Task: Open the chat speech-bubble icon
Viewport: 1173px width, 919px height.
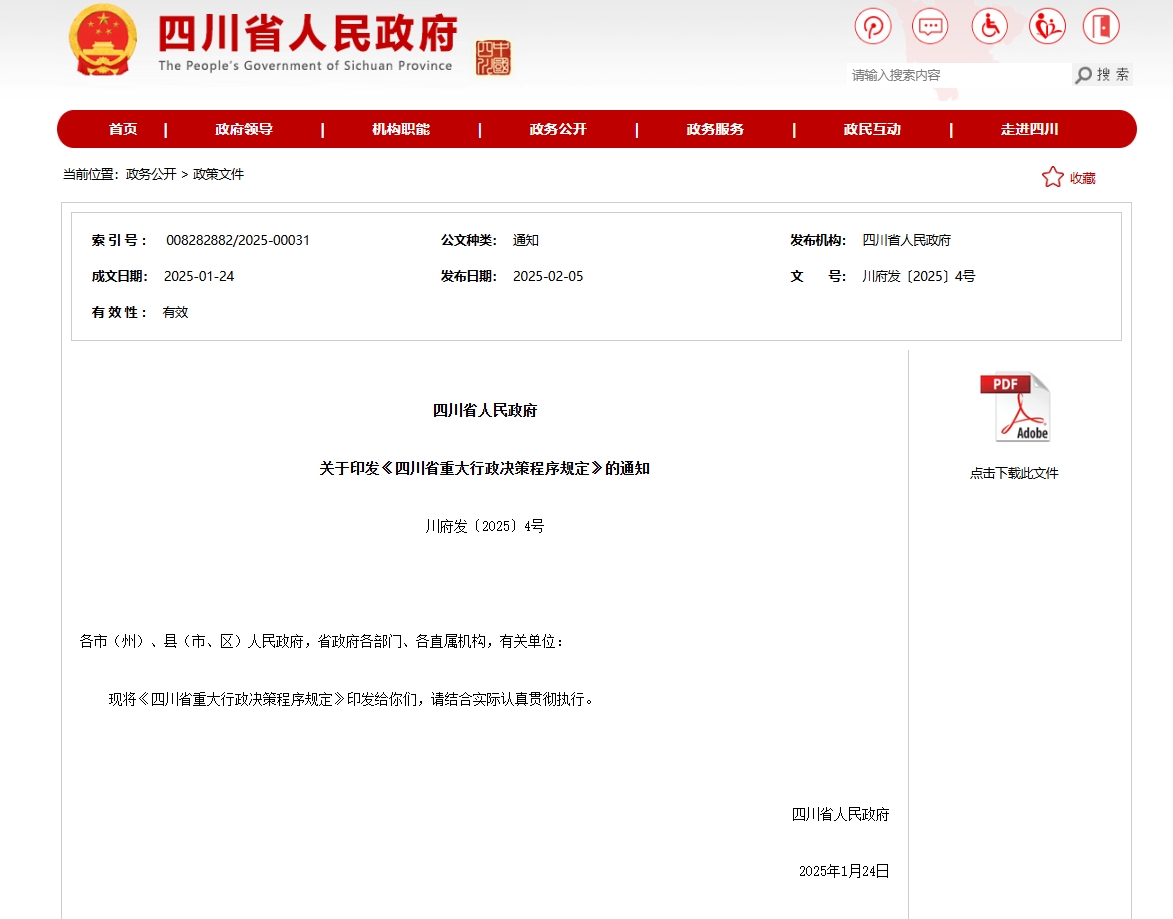Action: [930, 26]
